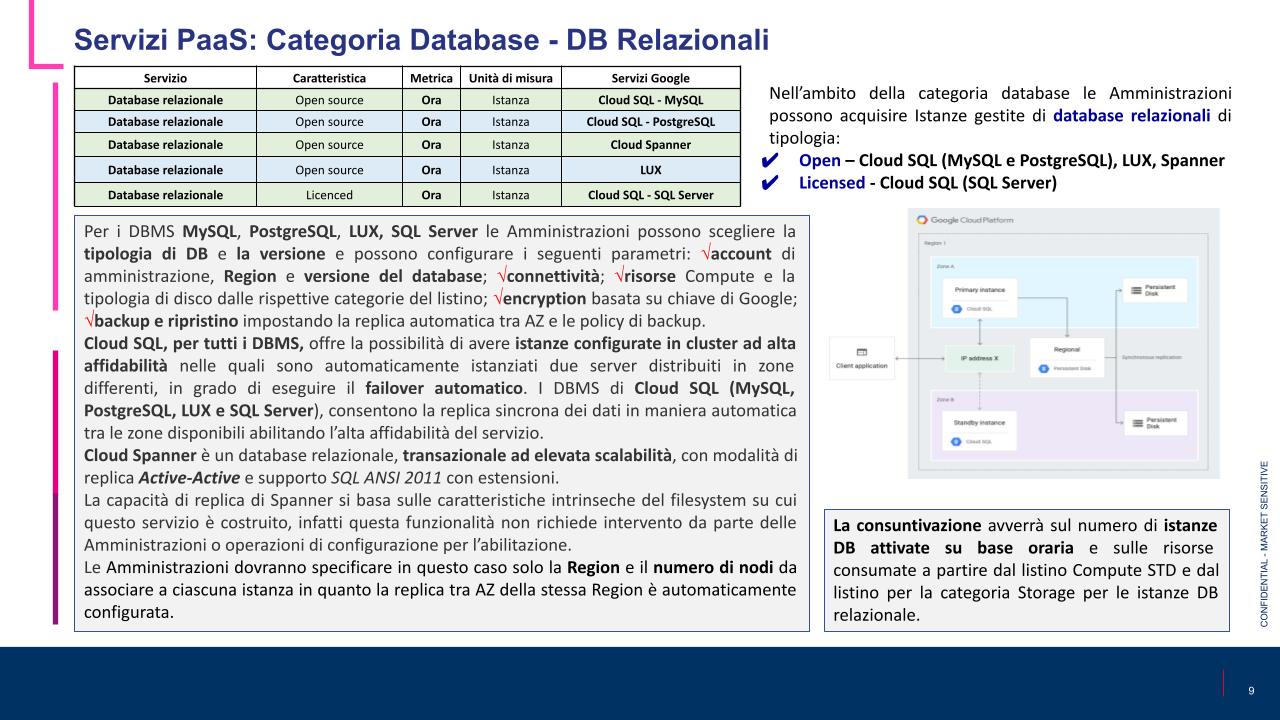Image resolution: width=1280 pixels, height=720 pixels.
Task: Select the 'Cloud Spanner' table cell
Action: pos(650,144)
